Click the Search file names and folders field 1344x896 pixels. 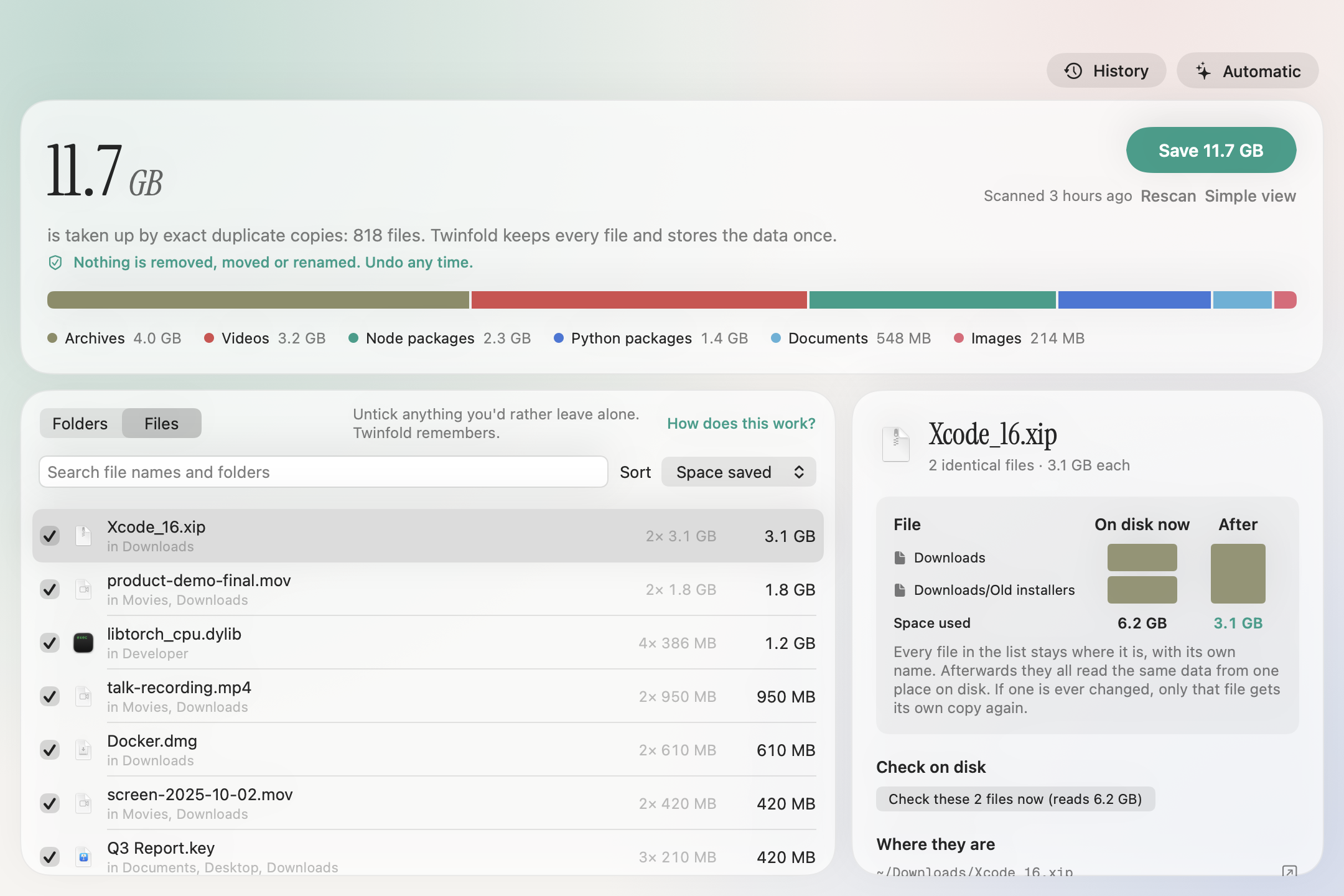[324, 472]
